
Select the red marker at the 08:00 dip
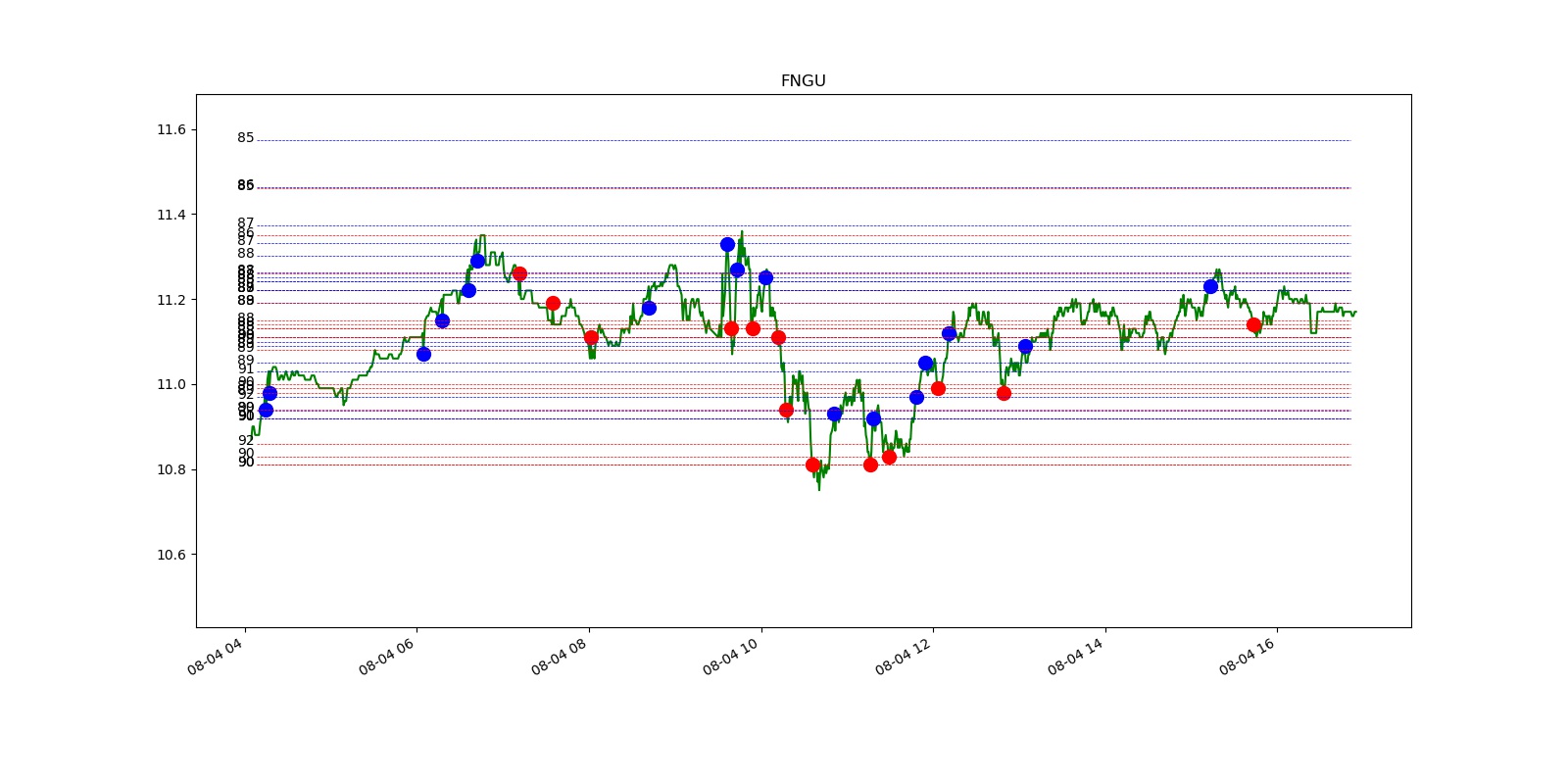pyautogui.click(x=591, y=337)
